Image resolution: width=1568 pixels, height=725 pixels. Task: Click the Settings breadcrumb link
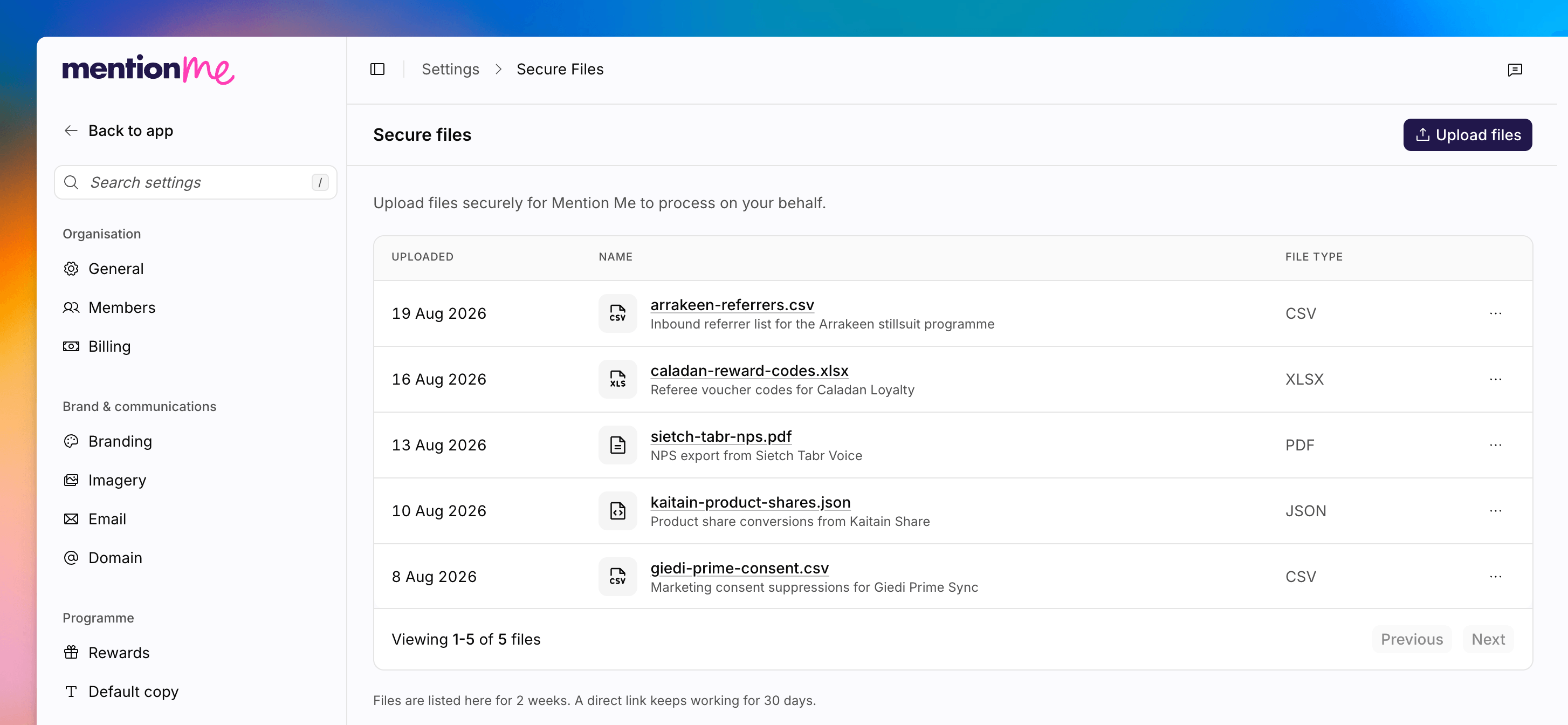(450, 70)
